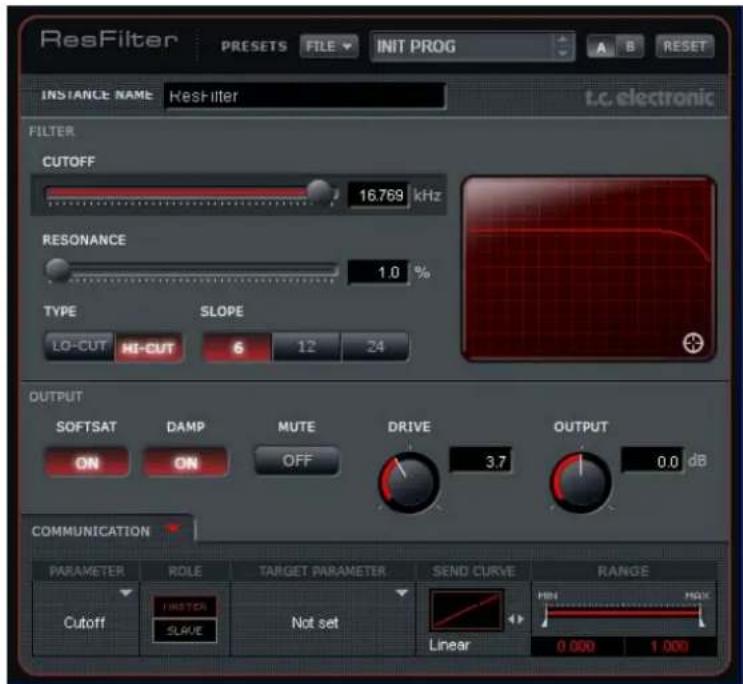Click the DRIVE knob
The width and height of the screenshot is (743, 684).
click(409, 482)
